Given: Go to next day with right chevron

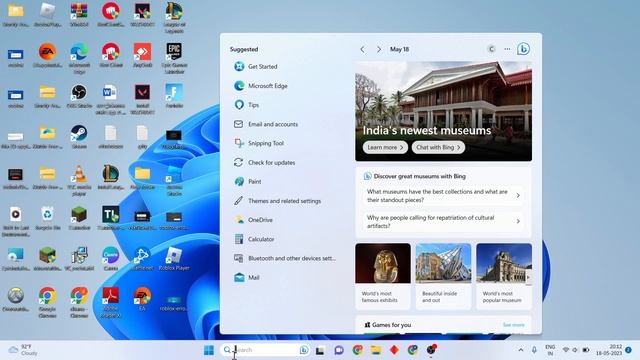Looking at the screenshot, I should point(379,49).
